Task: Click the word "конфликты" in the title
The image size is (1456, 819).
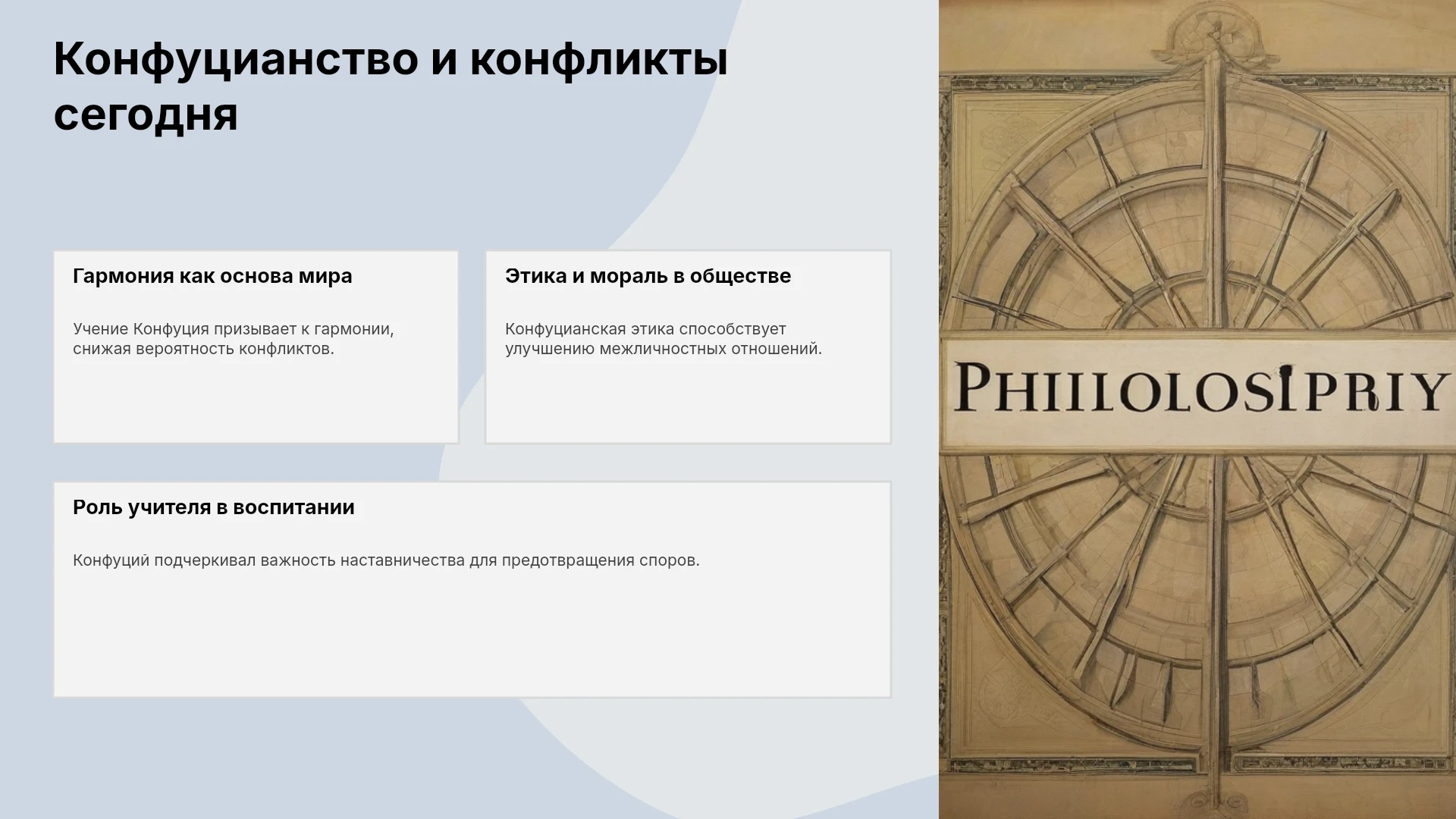Action: tap(599, 59)
